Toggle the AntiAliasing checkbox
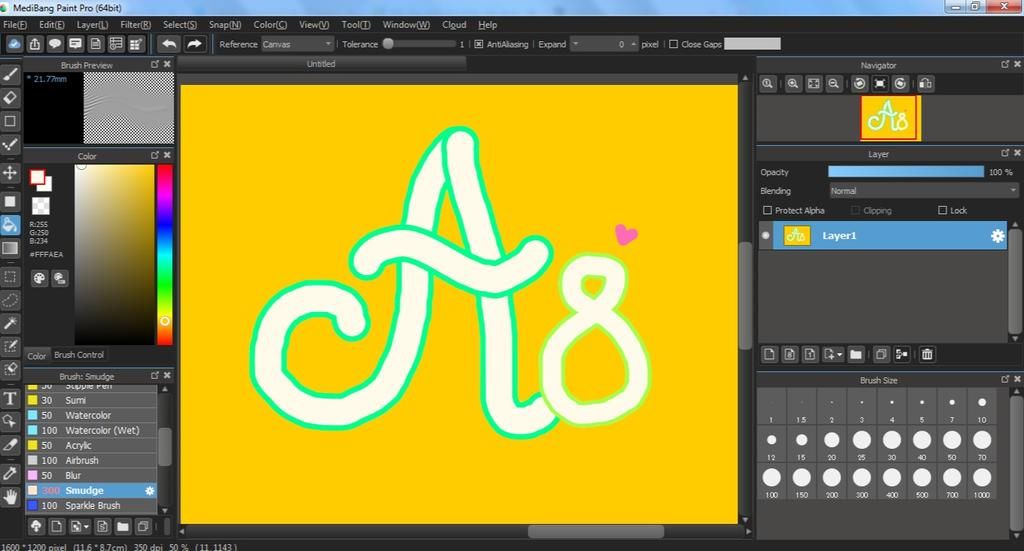This screenshot has height=551, width=1024. [x=479, y=44]
